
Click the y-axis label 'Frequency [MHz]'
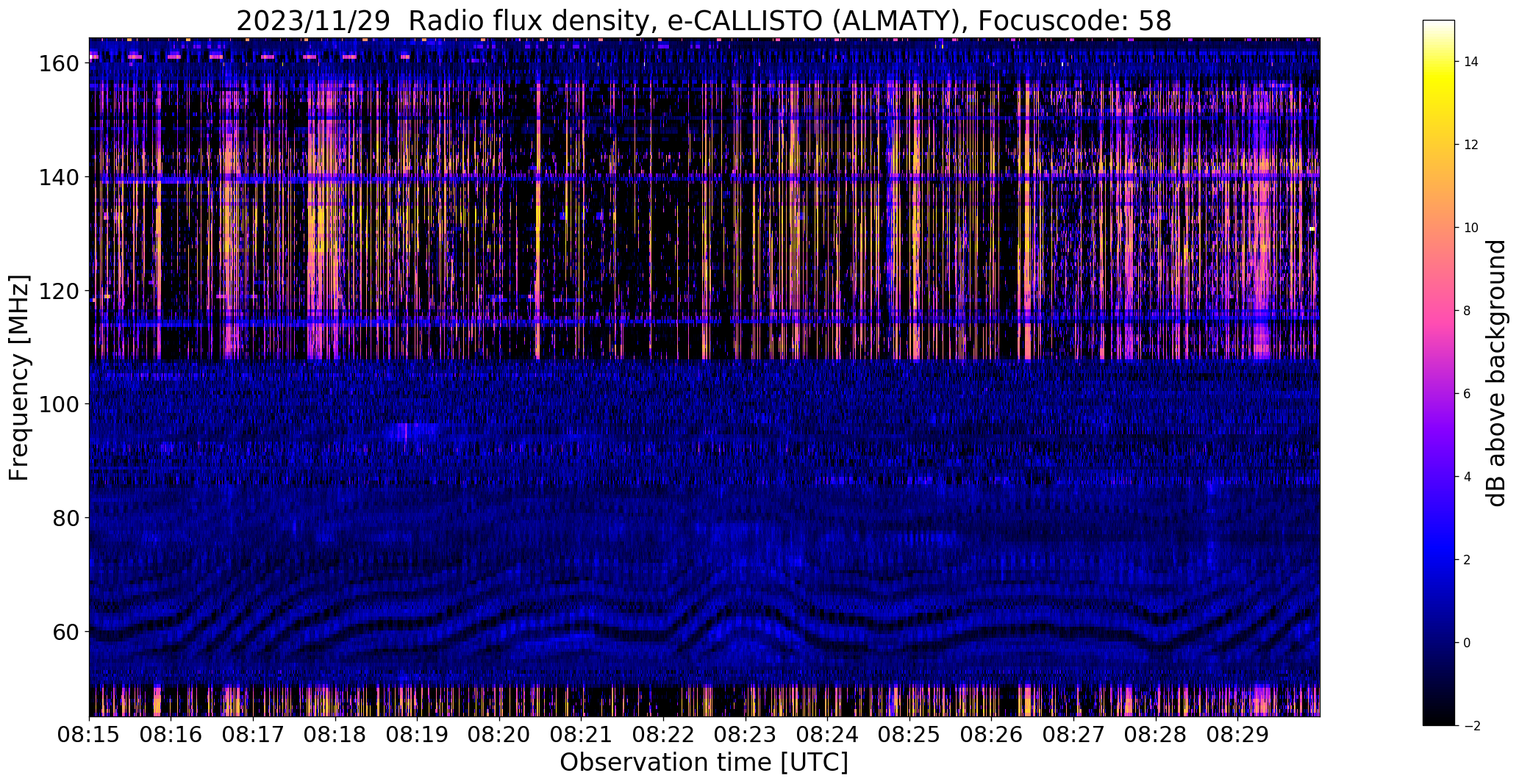click(19, 378)
